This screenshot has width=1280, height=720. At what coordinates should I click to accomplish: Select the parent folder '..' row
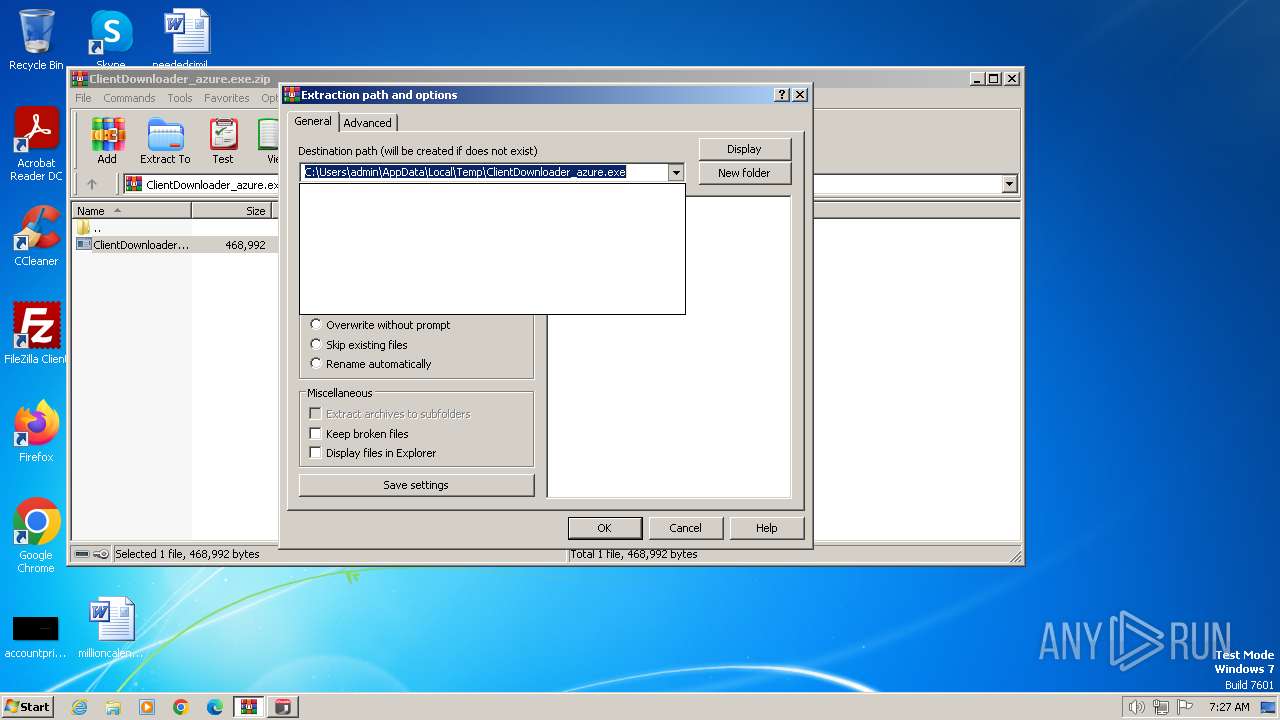175,228
